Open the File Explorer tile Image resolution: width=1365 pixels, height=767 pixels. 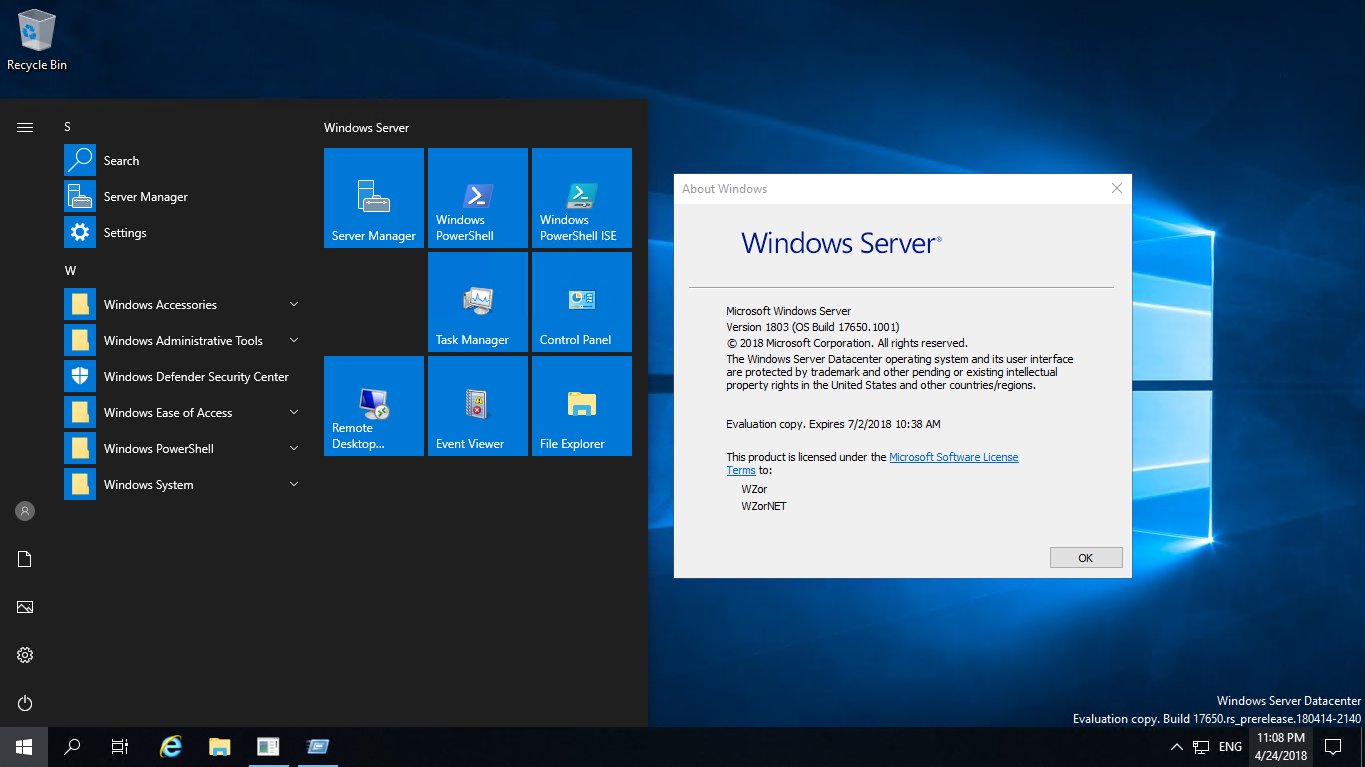coord(581,405)
